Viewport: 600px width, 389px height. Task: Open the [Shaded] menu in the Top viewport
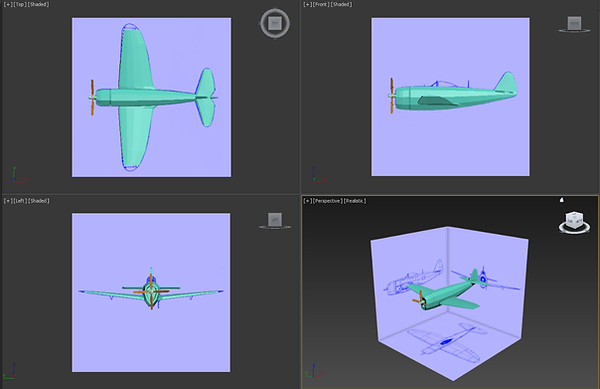pyautogui.click(x=38, y=5)
